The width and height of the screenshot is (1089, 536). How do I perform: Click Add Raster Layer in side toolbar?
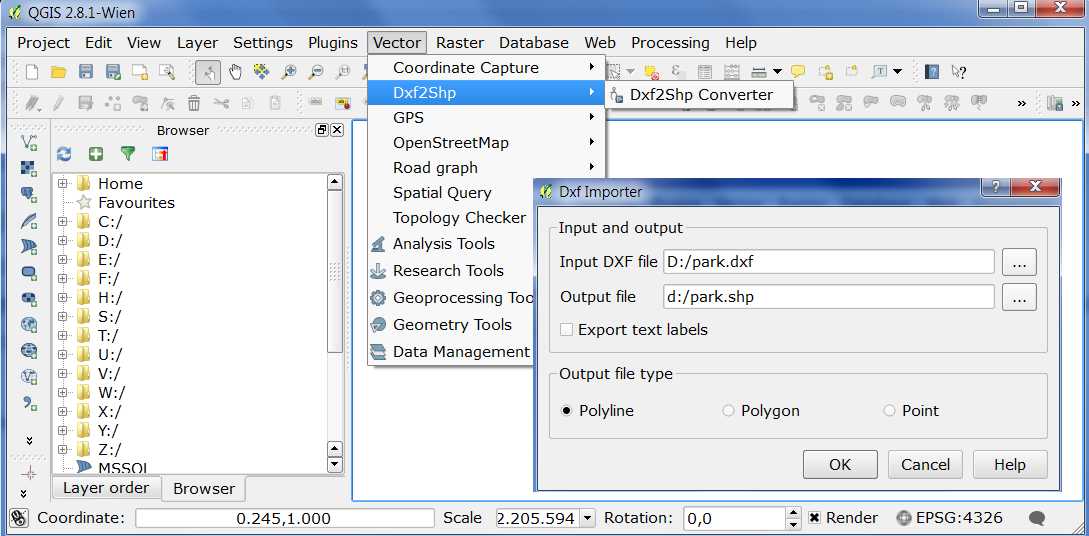pos(29,168)
